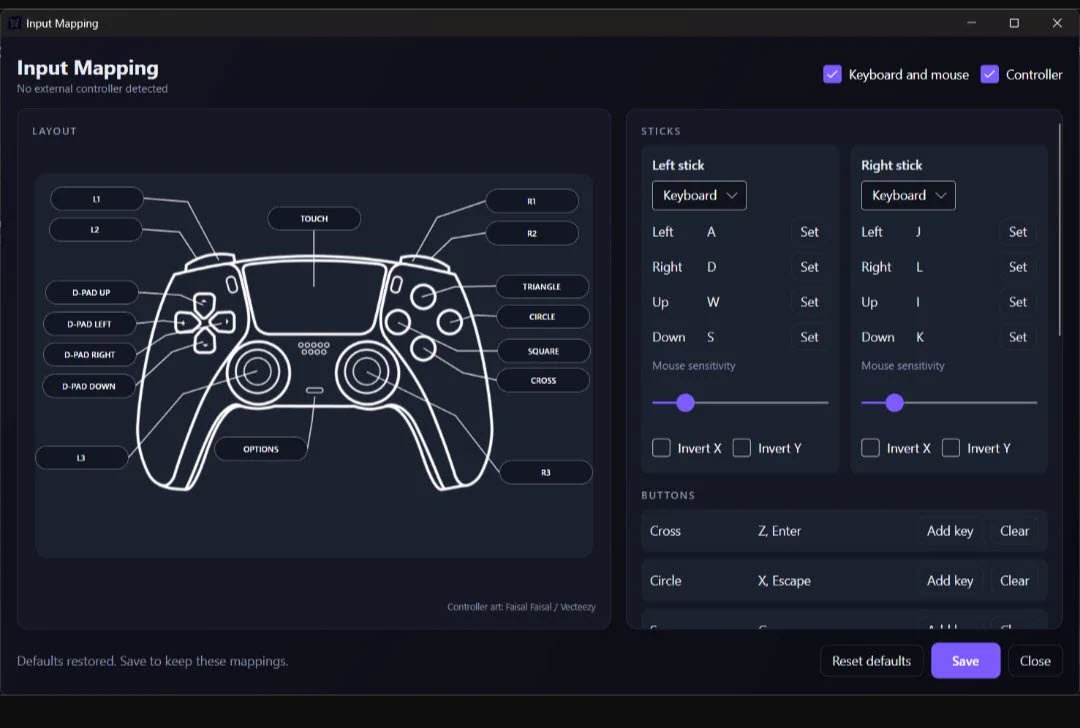1080x728 pixels.
Task: Minimize the Input Mapping window
Action: [x=971, y=23]
